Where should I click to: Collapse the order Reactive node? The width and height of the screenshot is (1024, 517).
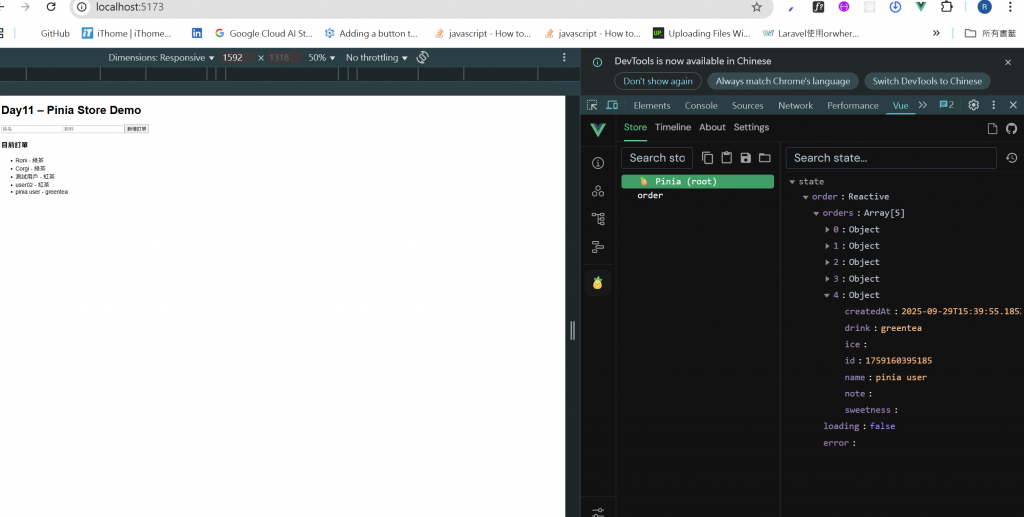click(x=805, y=197)
